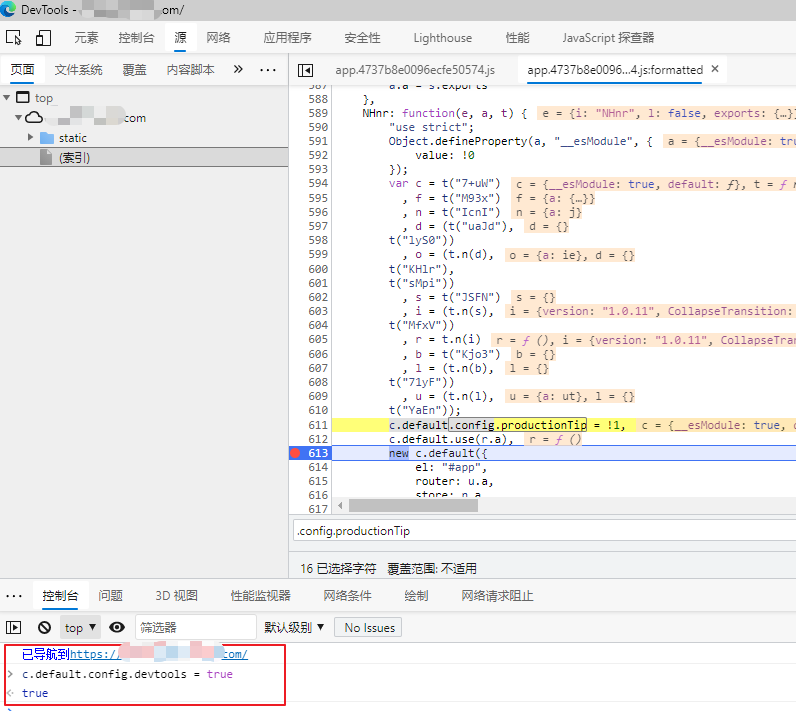This screenshot has width=796, height=711.
Task: Set a breakpoint on line 589
Action: (318, 113)
